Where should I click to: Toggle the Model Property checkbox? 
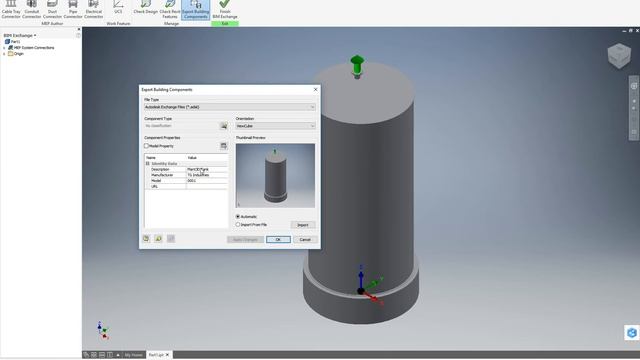click(146, 146)
